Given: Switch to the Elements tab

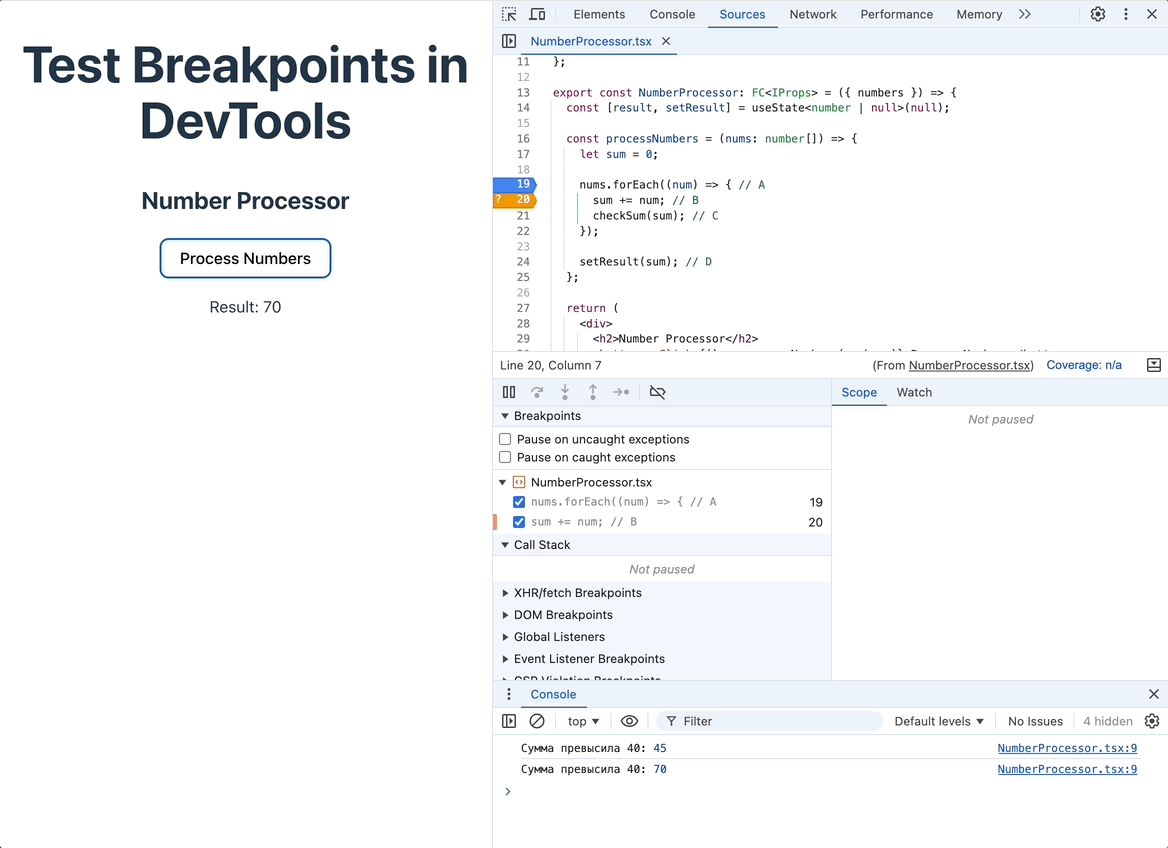Looking at the screenshot, I should pos(599,14).
